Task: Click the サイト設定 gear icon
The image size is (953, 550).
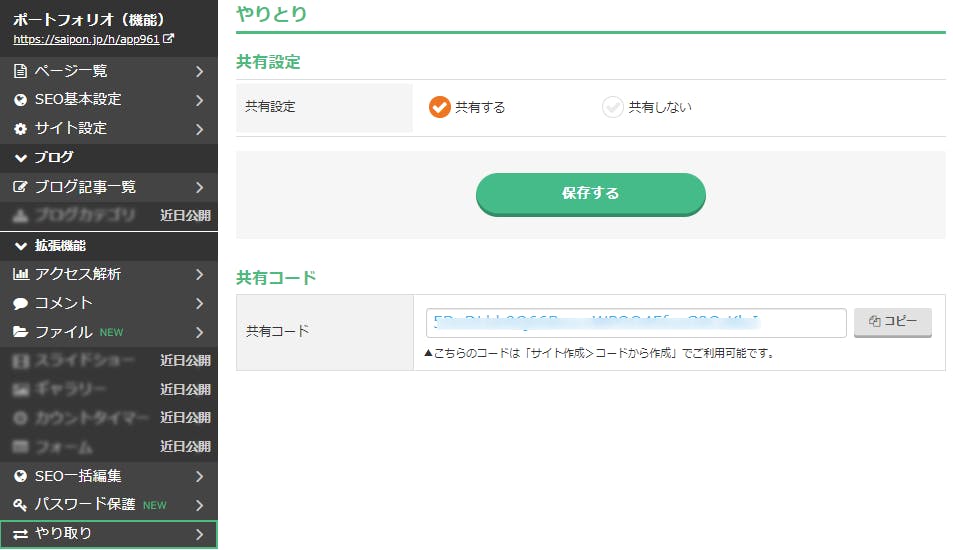Action: (x=20, y=129)
